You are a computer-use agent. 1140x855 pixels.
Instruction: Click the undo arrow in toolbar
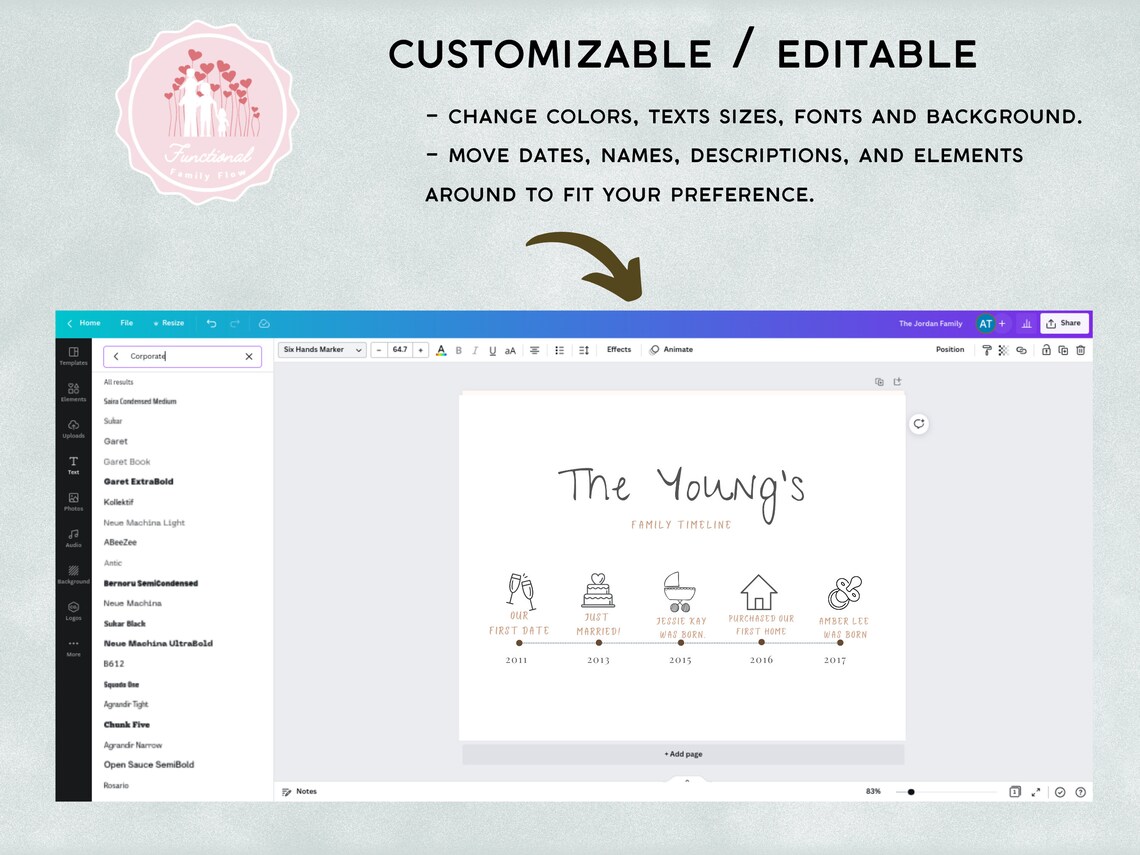pyautogui.click(x=211, y=323)
